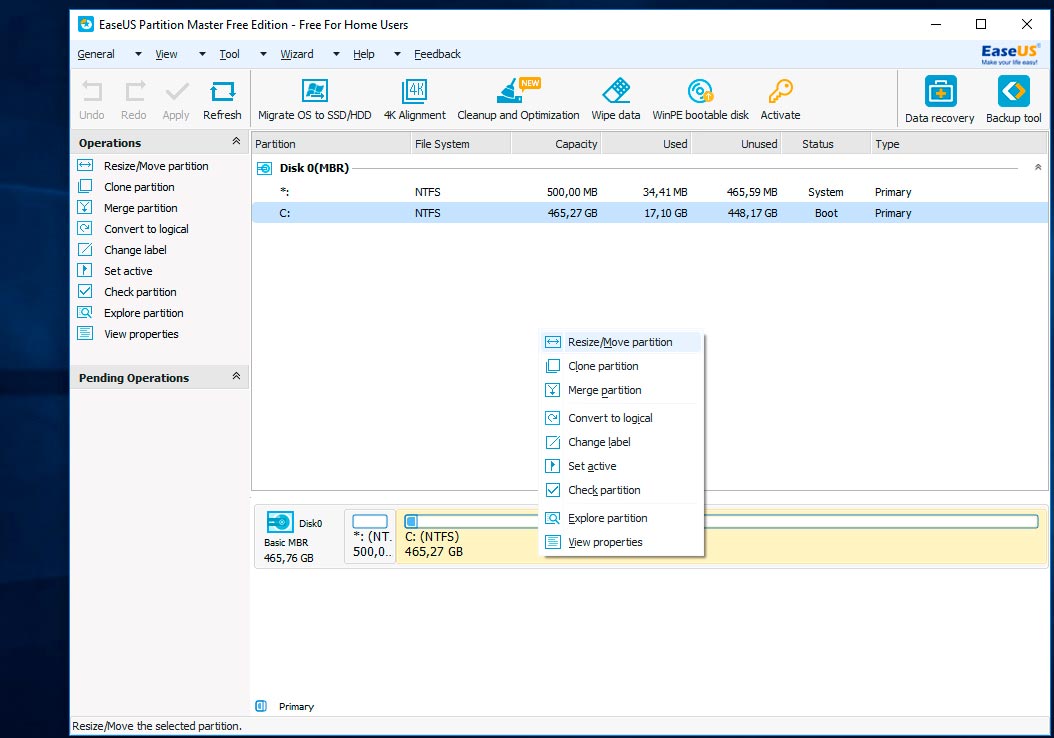The height and width of the screenshot is (738, 1054).
Task: Collapse the Pending Operations panel
Action: click(236, 376)
